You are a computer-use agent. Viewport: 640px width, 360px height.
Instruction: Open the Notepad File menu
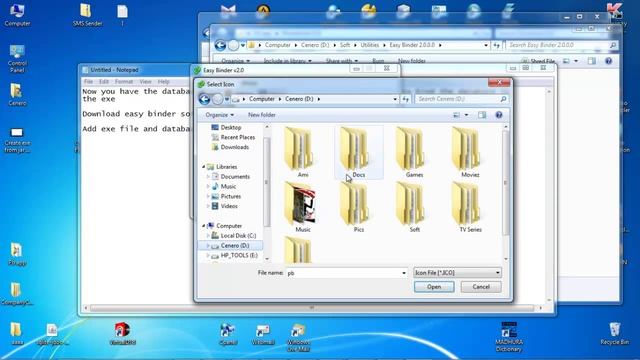(88, 82)
